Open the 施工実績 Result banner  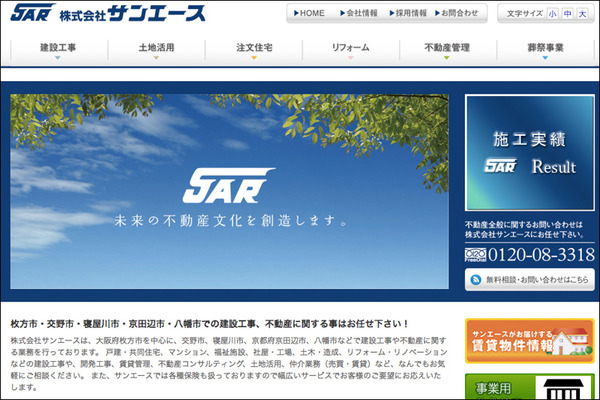click(530, 152)
